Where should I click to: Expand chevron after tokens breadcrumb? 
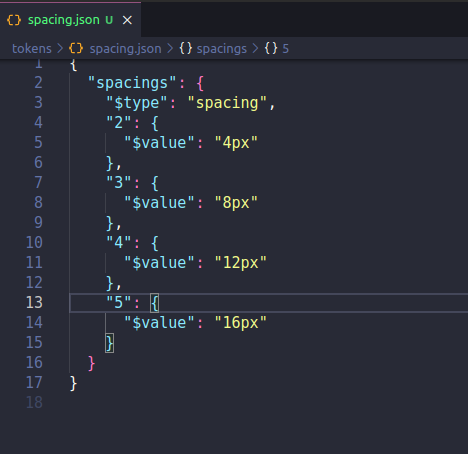[x=60, y=48]
